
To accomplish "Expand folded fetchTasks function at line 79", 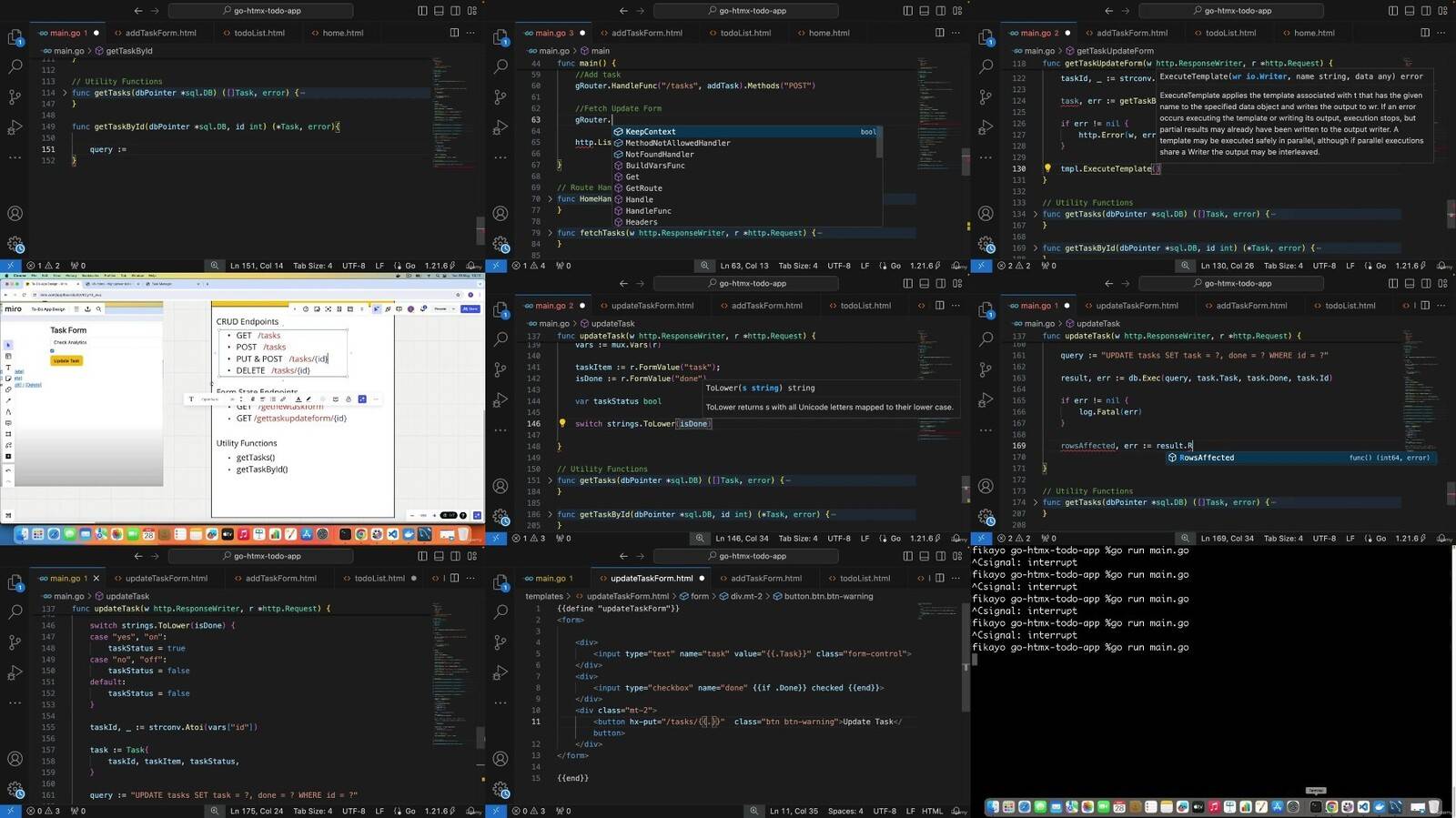I will 550,233.
